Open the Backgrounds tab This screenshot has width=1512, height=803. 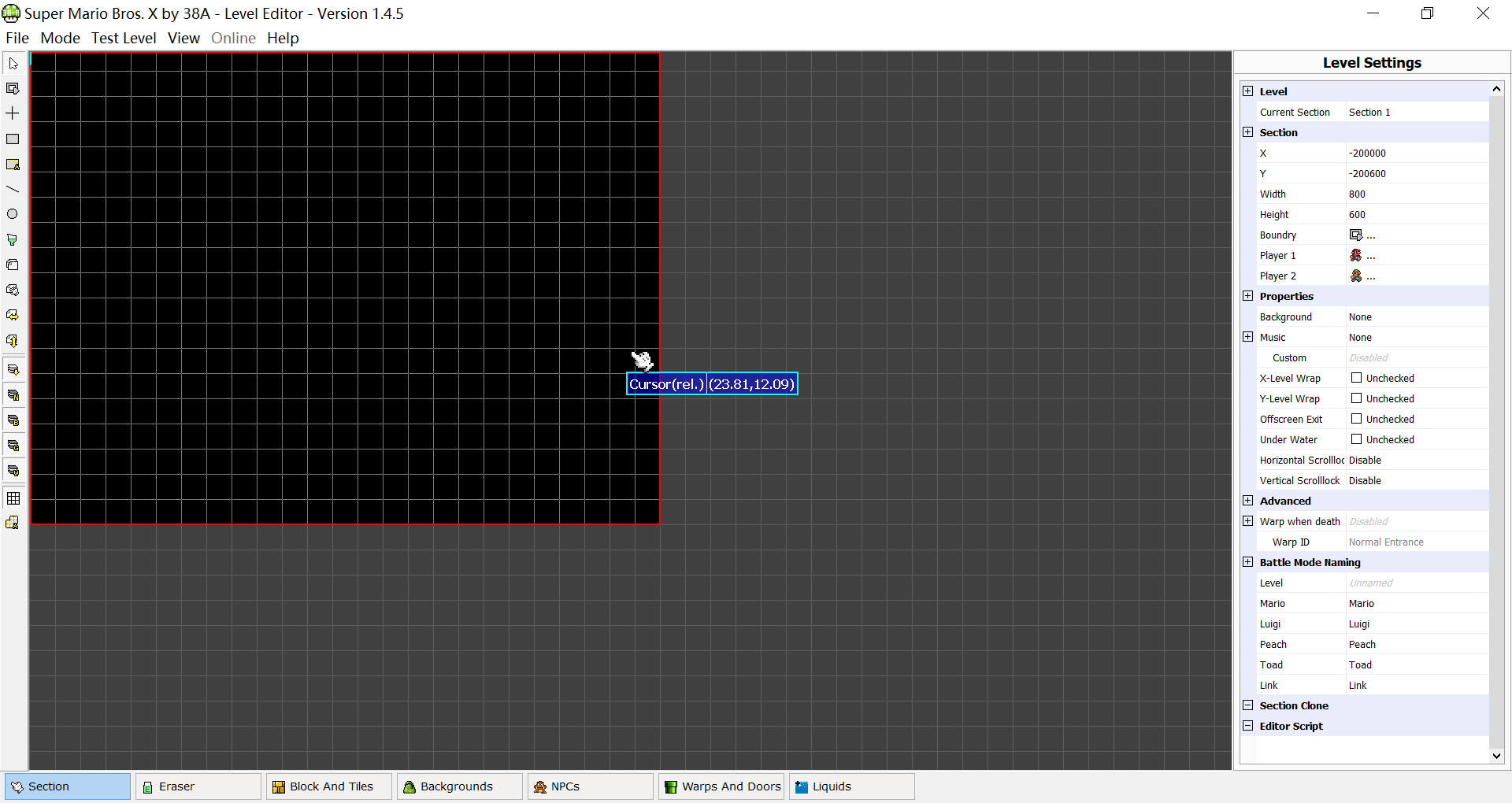click(x=460, y=786)
